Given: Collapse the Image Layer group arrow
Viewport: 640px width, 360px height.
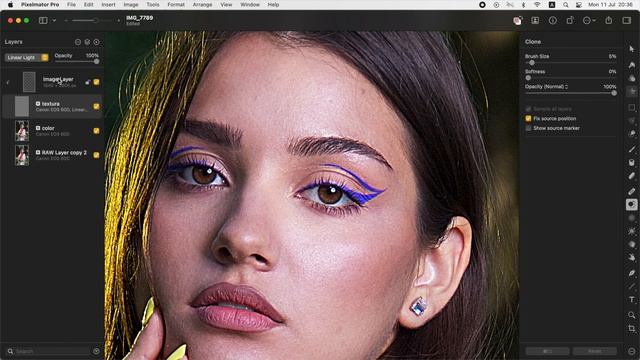Looking at the screenshot, I should click(x=8, y=82).
